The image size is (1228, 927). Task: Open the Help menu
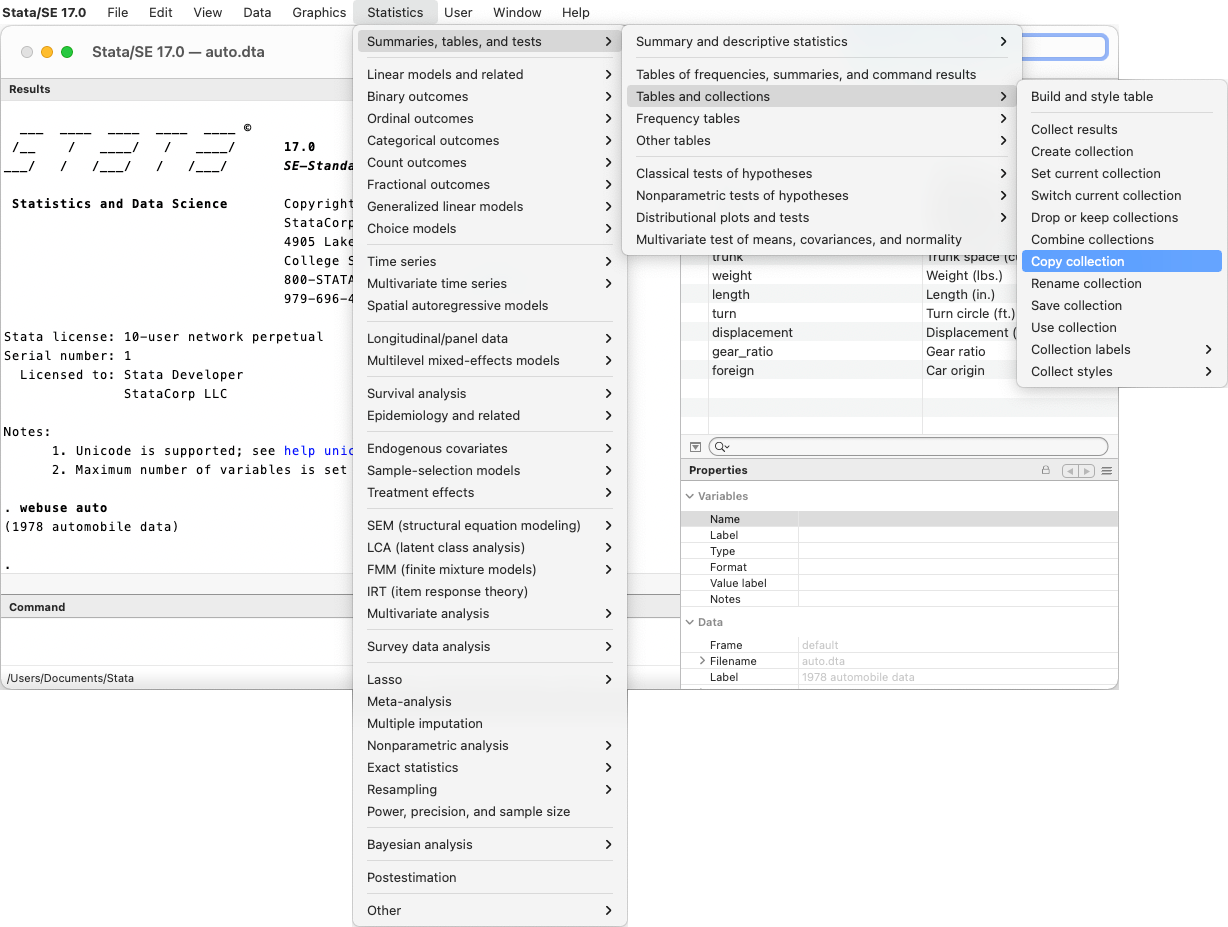click(576, 12)
